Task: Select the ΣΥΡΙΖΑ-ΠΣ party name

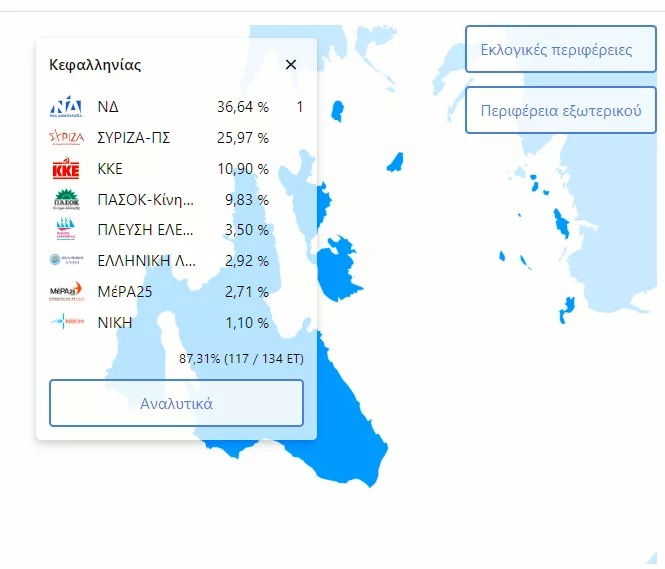Action: click(x=134, y=138)
